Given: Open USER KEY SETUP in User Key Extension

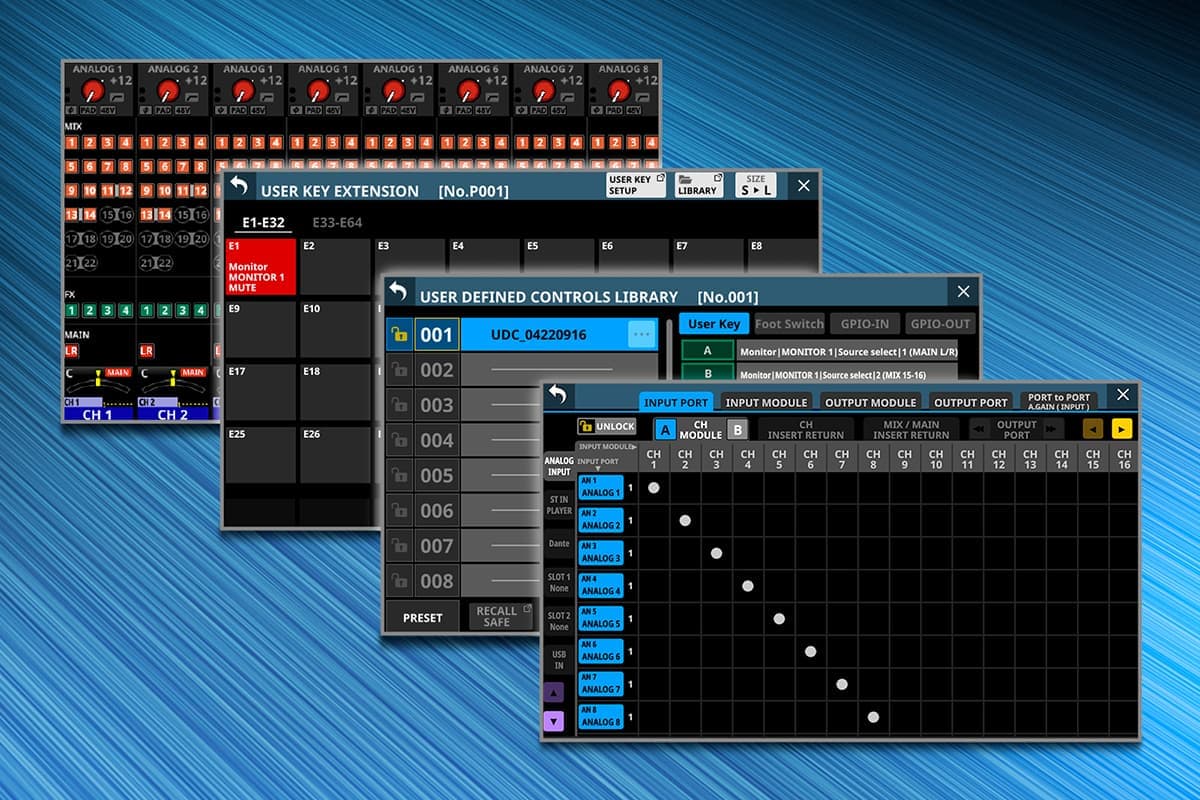Looking at the screenshot, I should click(635, 185).
